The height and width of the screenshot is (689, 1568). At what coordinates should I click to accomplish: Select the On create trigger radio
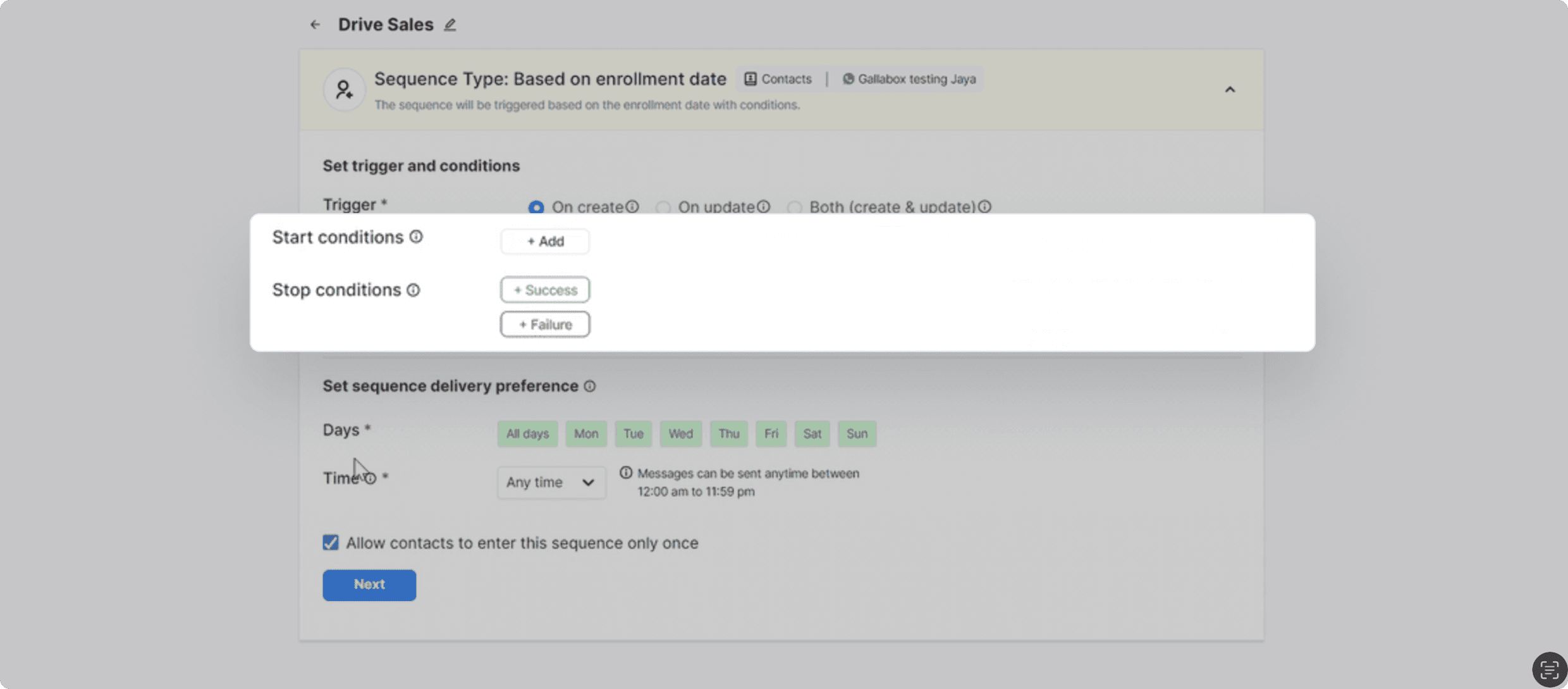click(536, 208)
